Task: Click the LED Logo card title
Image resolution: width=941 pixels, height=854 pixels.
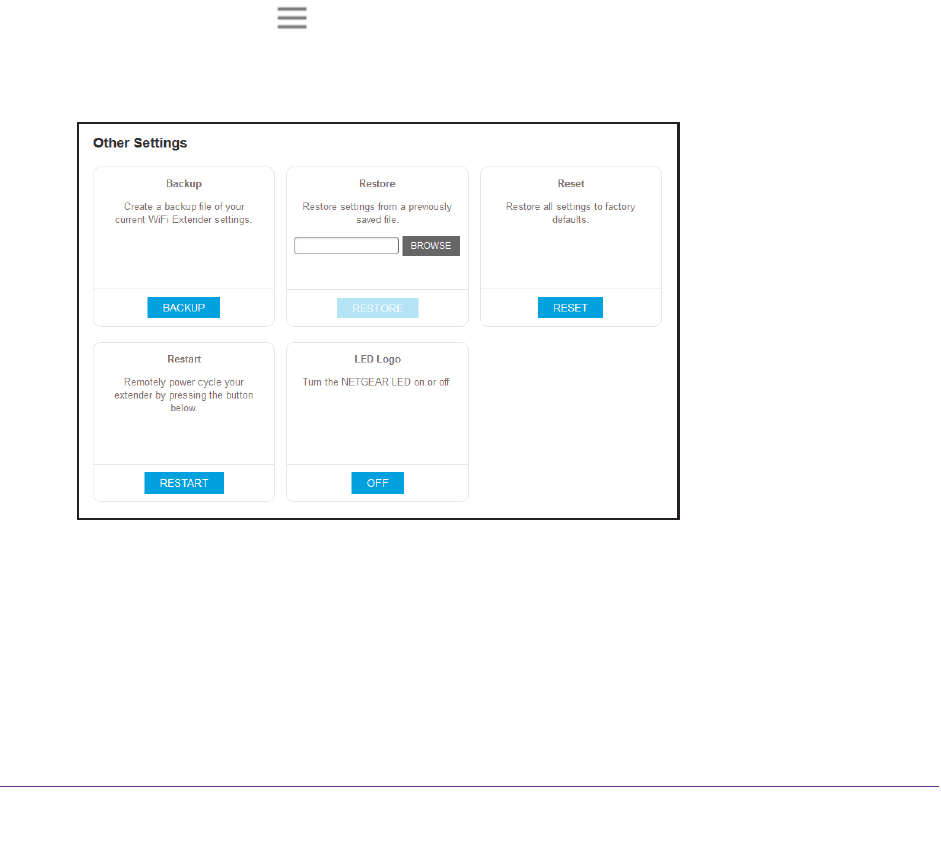Action: pos(377,359)
